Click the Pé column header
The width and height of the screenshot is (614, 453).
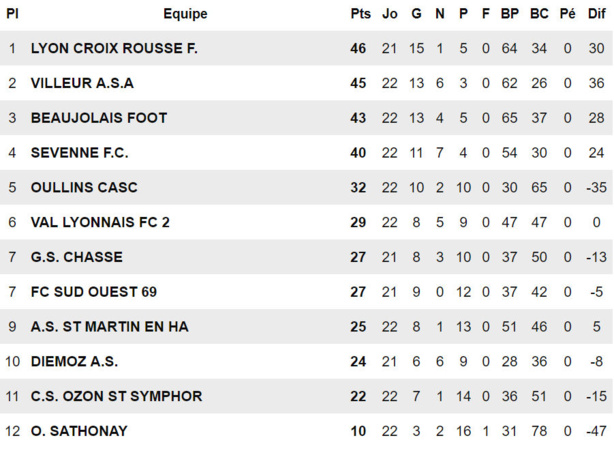(x=567, y=14)
